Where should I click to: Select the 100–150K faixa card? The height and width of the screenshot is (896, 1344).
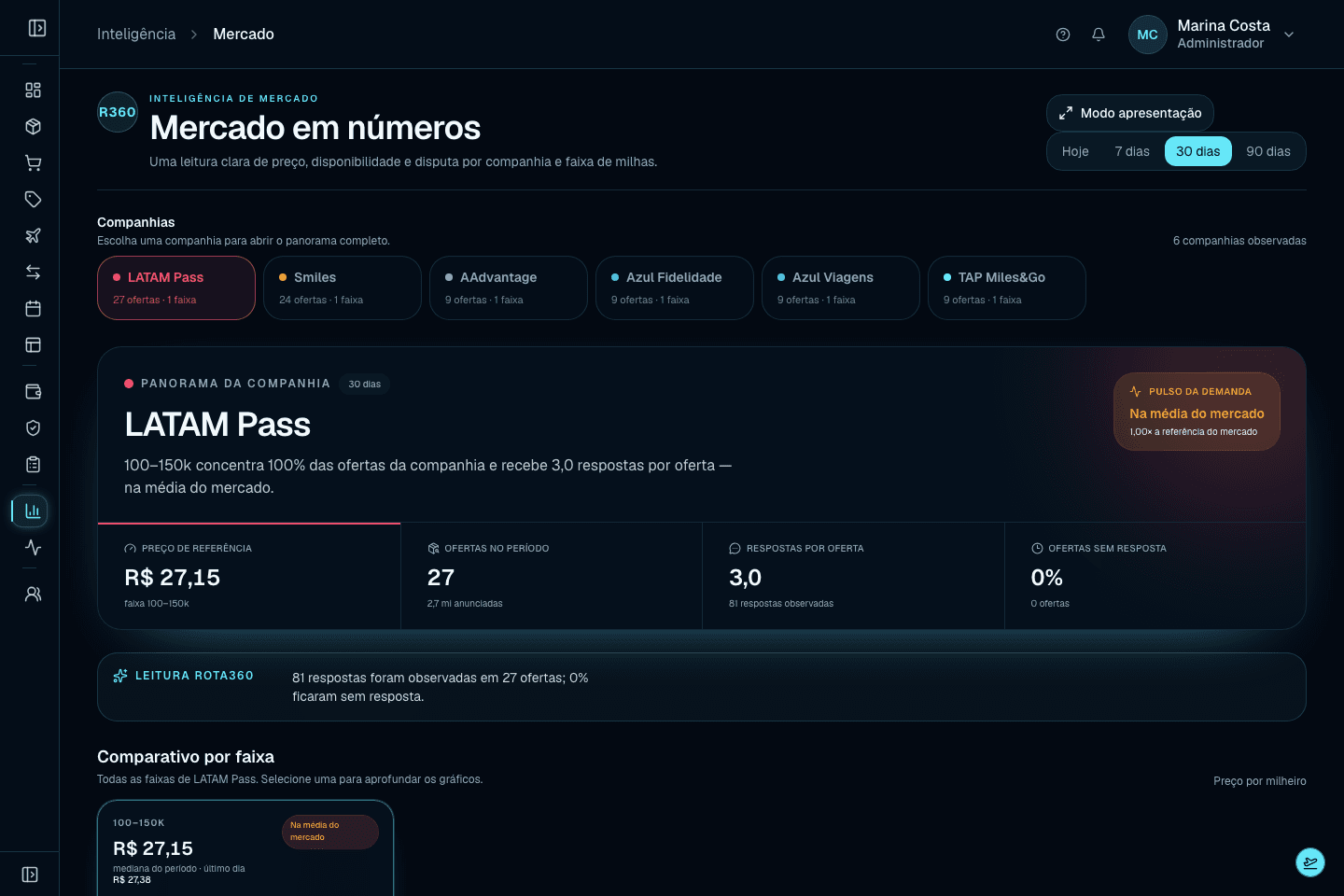245,848
